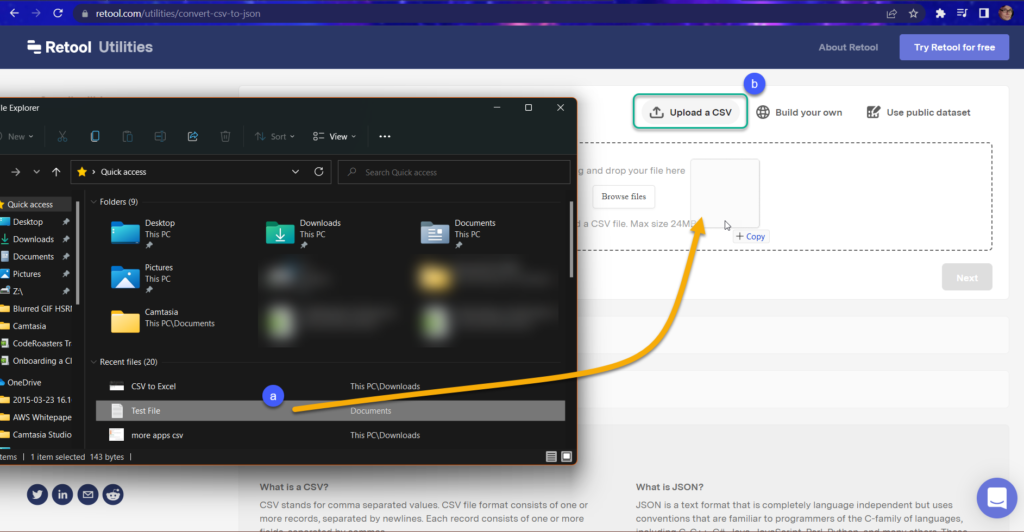Collapse the Folders (9) section

point(94,202)
